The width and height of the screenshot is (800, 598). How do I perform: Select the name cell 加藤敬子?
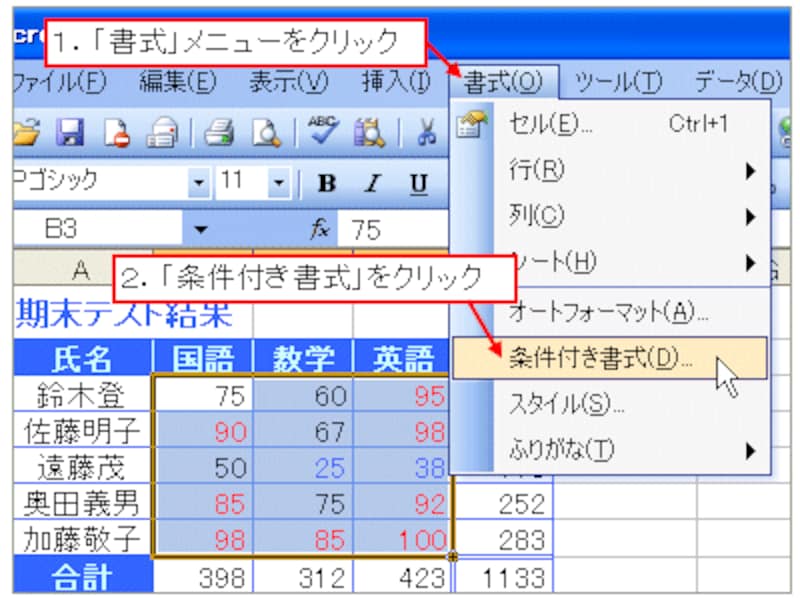[x=83, y=539]
